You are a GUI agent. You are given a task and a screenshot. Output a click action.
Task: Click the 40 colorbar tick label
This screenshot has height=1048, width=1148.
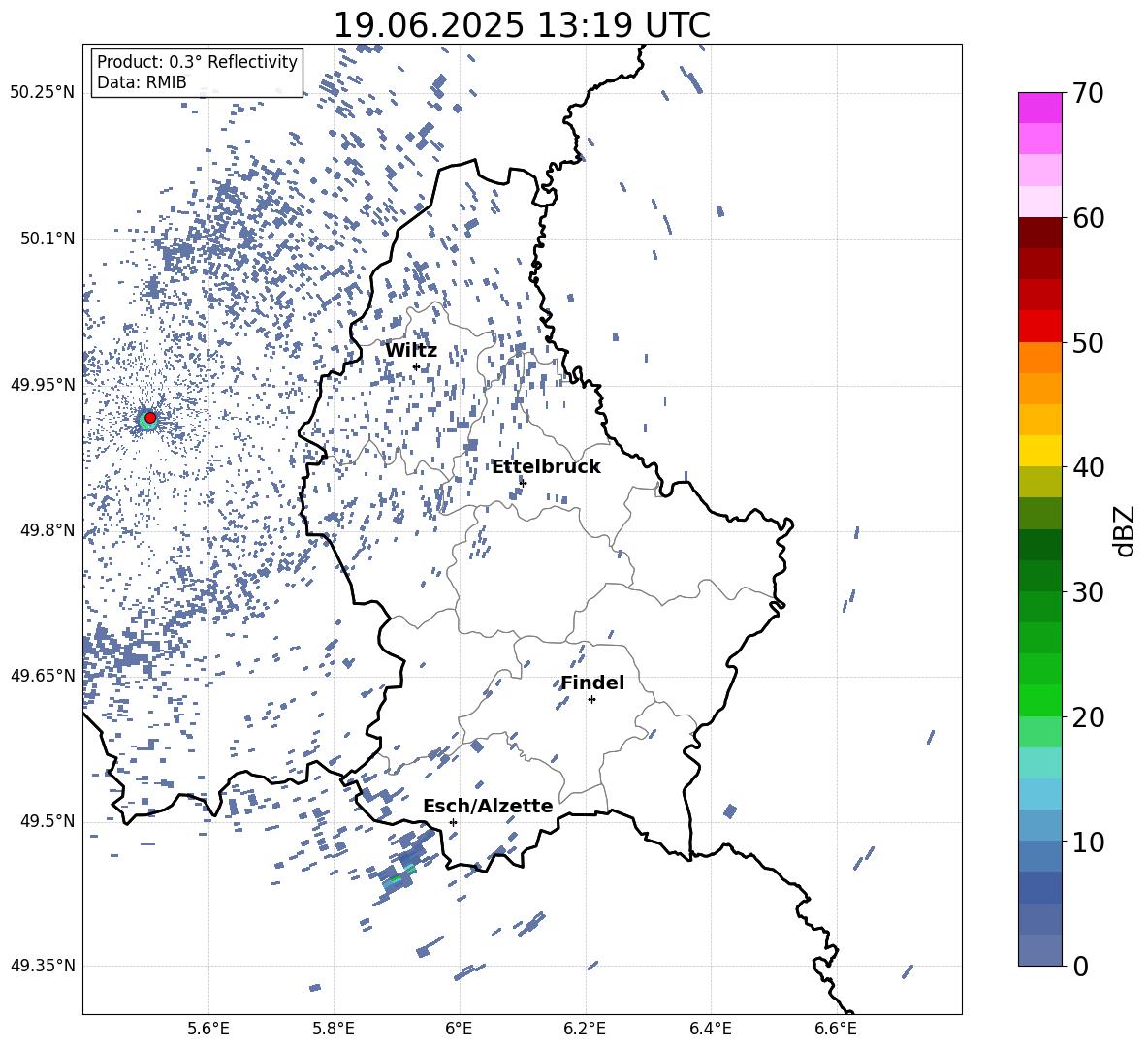point(1088,467)
